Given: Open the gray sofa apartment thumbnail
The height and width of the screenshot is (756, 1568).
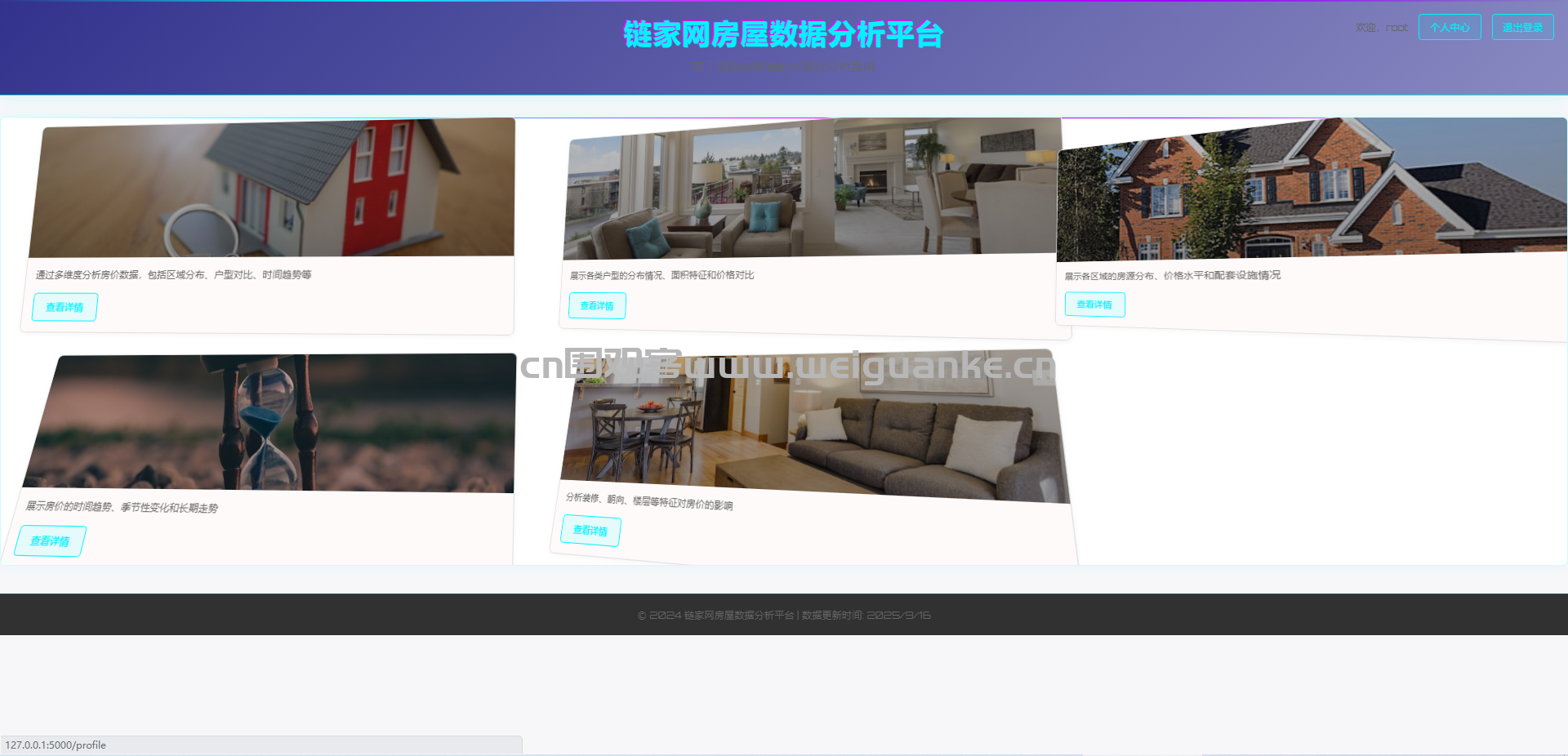Looking at the screenshot, I should [814, 425].
